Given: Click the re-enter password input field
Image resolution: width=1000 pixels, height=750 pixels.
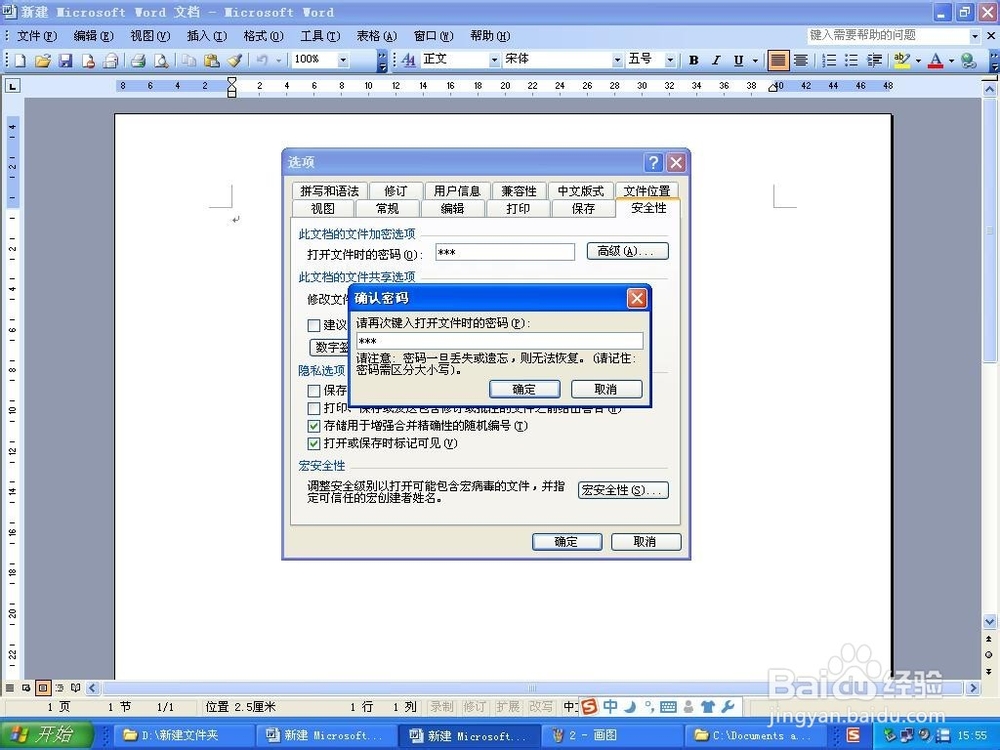Looking at the screenshot, I should click(499, 341).
